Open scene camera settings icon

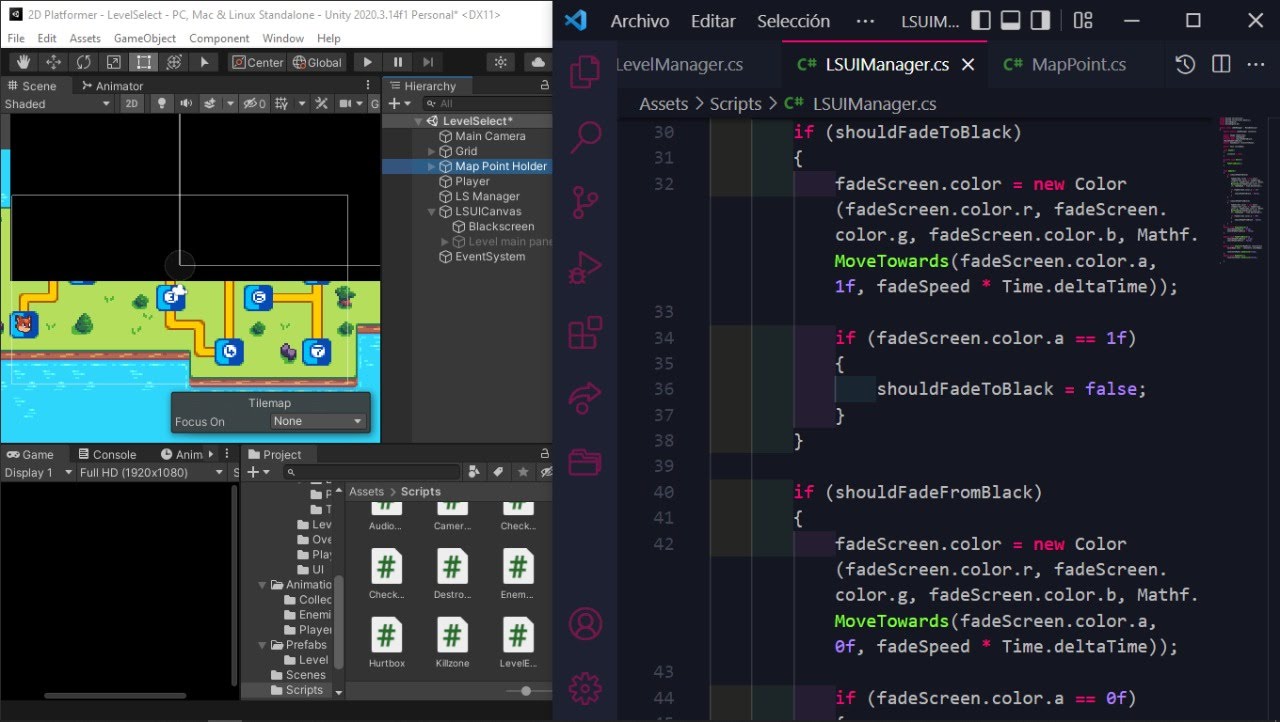(347, 104)
